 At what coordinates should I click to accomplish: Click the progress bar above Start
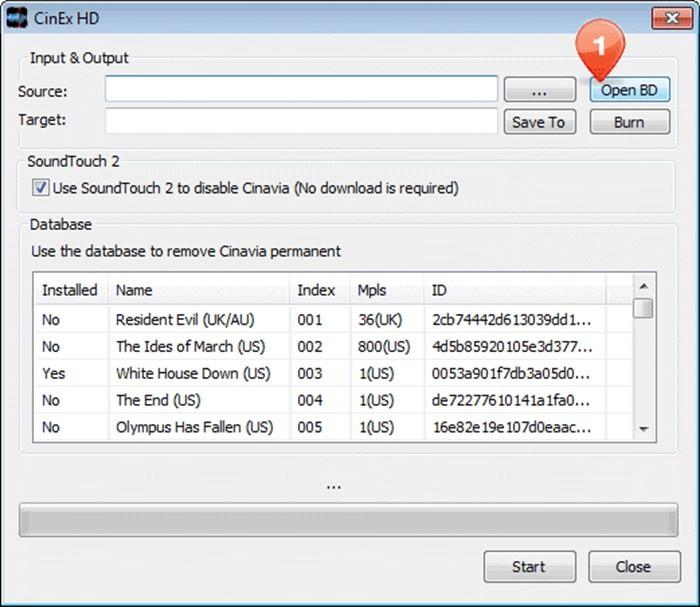coord(348,520)
